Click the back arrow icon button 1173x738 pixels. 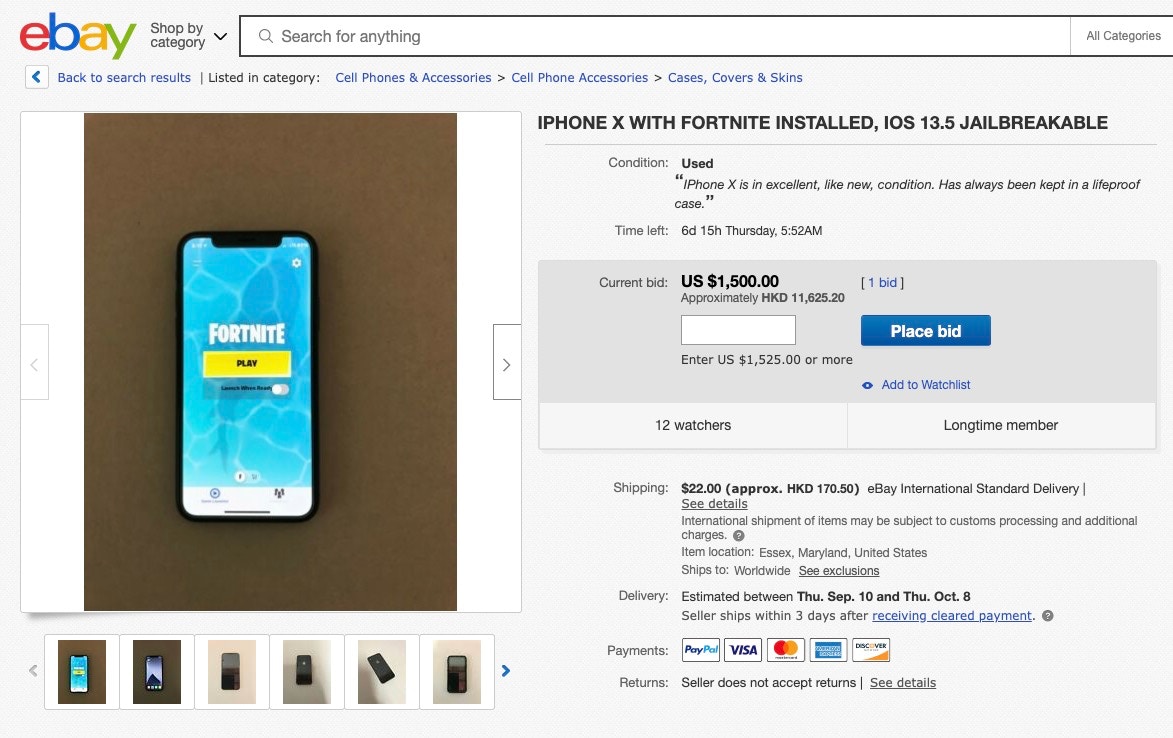tap(37, 77)
